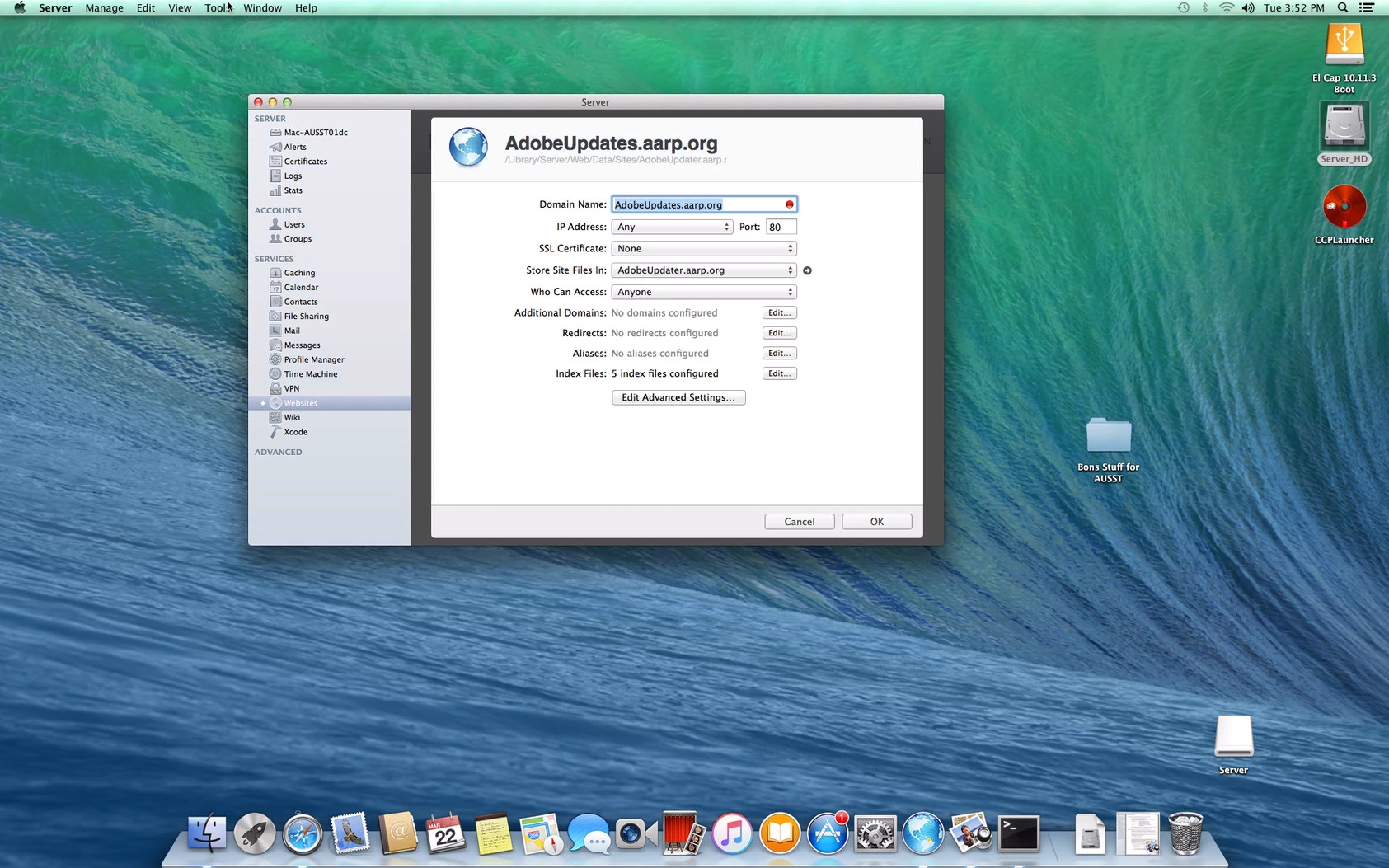Open the Apple menu
The width and height of the screenshot is (1389, 868).
[19, 8]
